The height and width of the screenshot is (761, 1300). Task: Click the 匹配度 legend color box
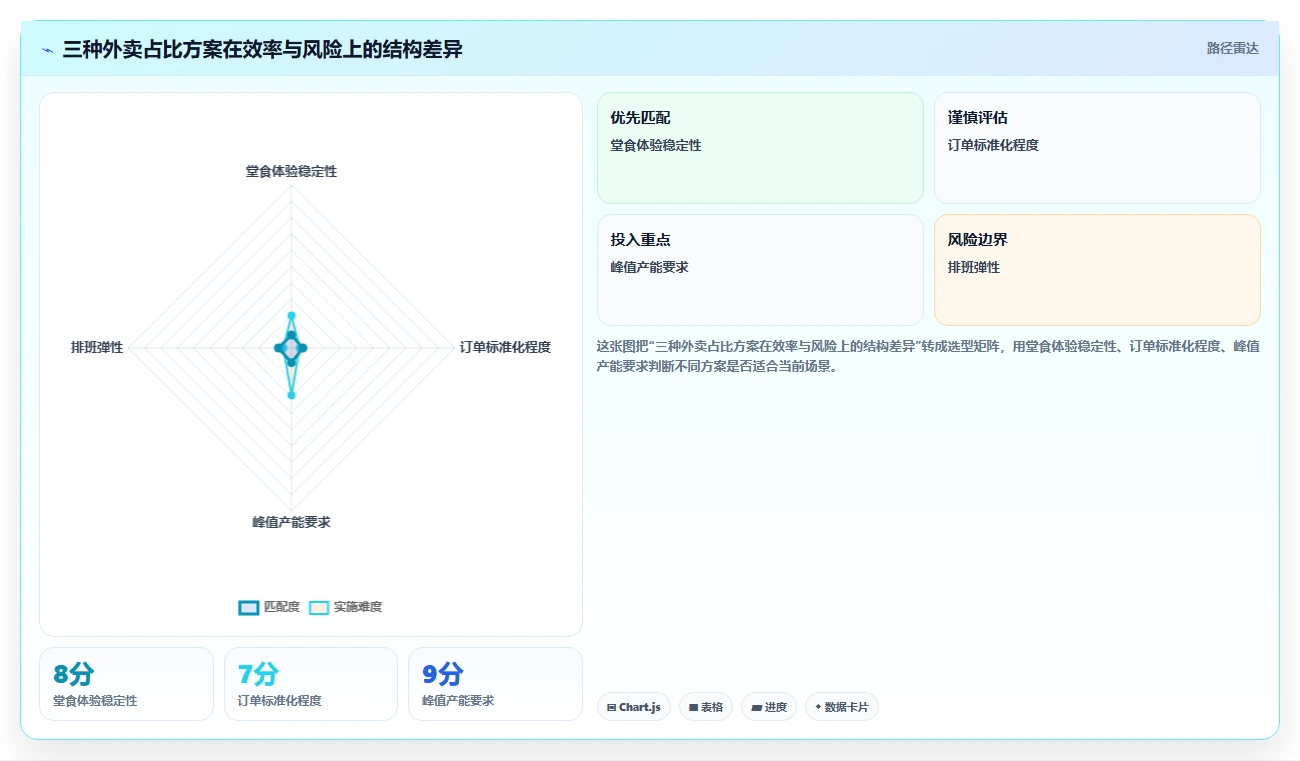click(x=249, y=607)
